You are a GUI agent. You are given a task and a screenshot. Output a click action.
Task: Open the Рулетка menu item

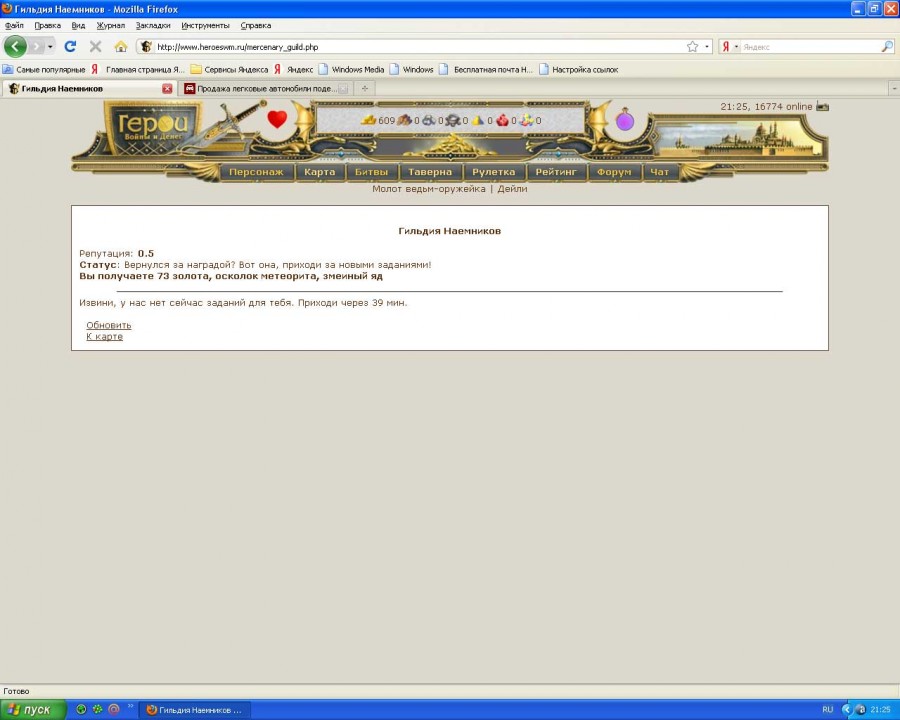point(494,172)
